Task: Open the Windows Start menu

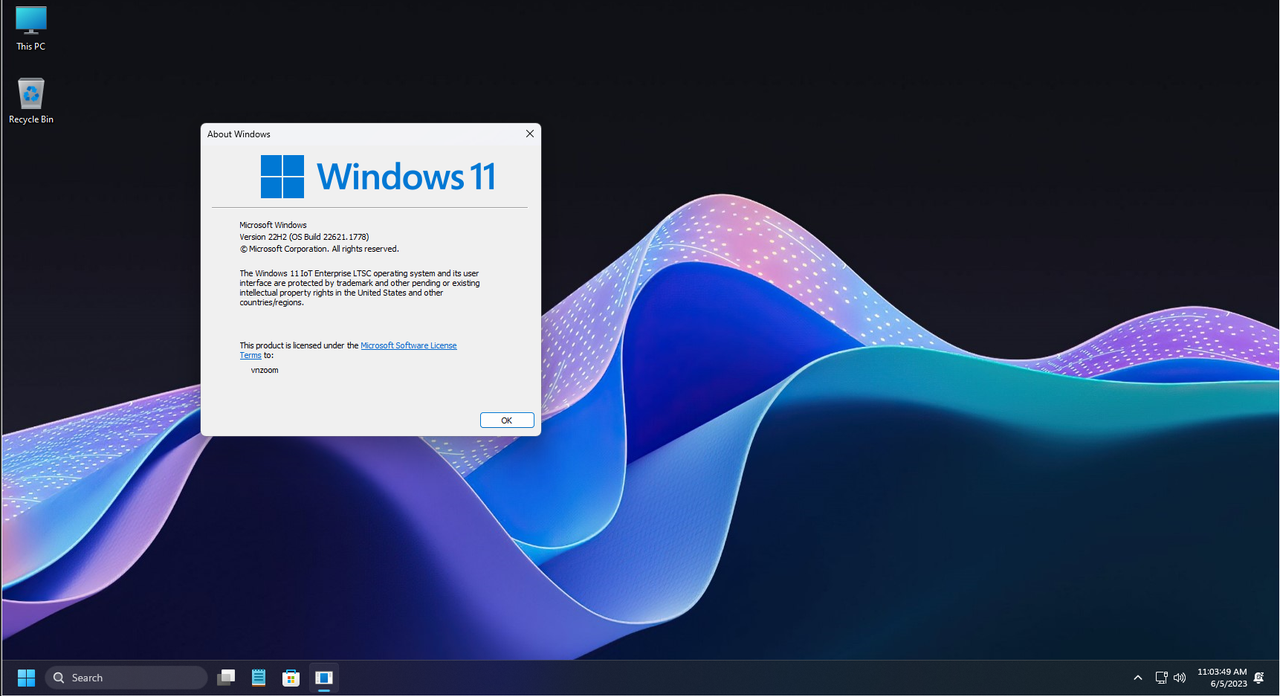Action: [x=26, y=677]
